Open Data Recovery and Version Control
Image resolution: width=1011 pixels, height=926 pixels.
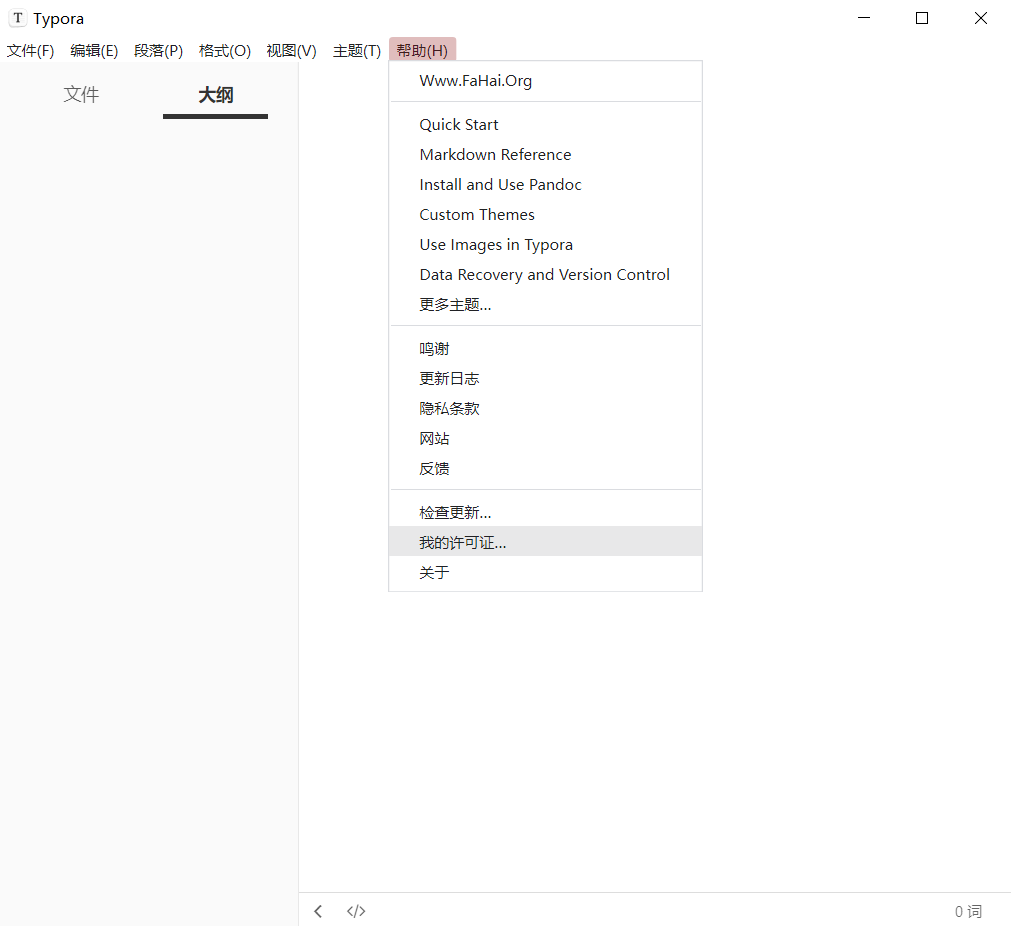click(545, 275)
